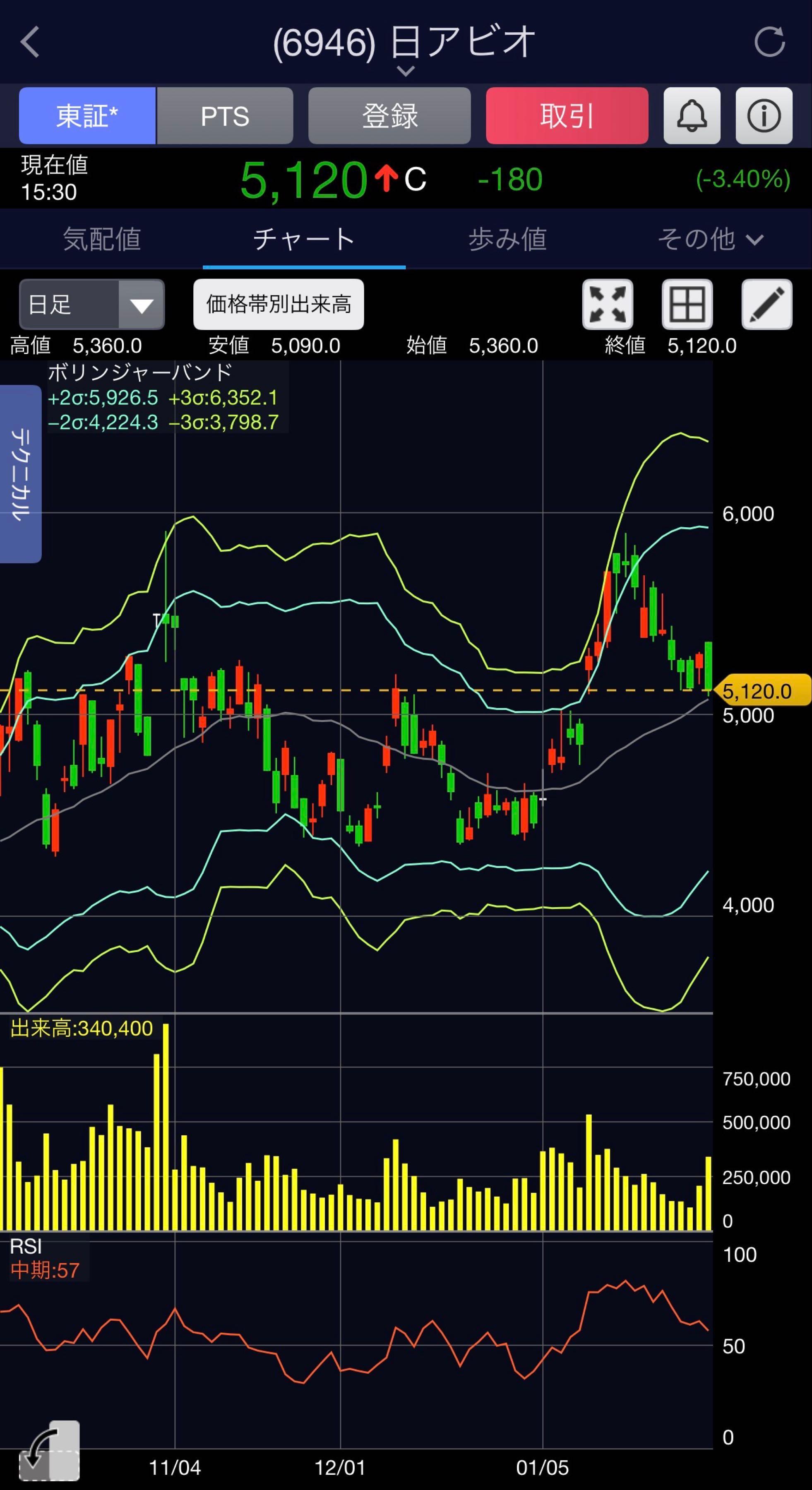This screenshot has height=1490, width=812.
Task: Open the price alert bell icon
Action: 692,116
